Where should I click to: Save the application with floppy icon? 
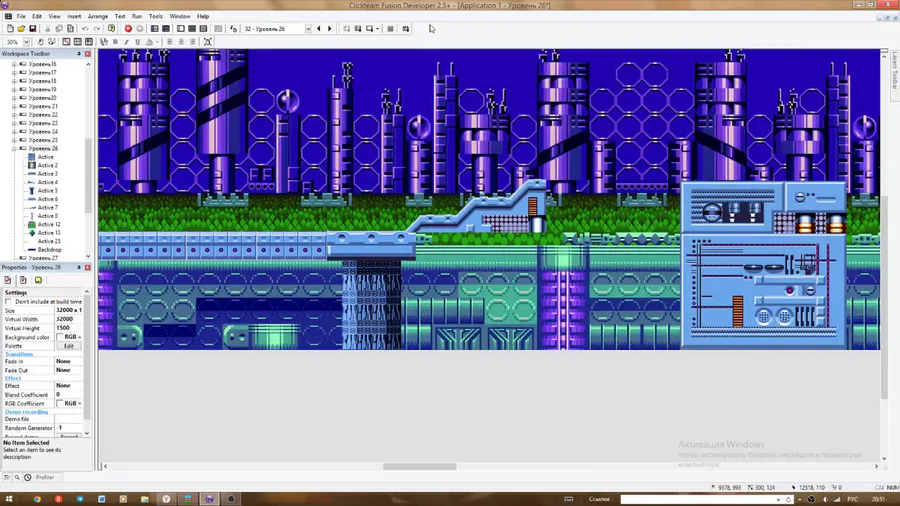coord(33,29)
